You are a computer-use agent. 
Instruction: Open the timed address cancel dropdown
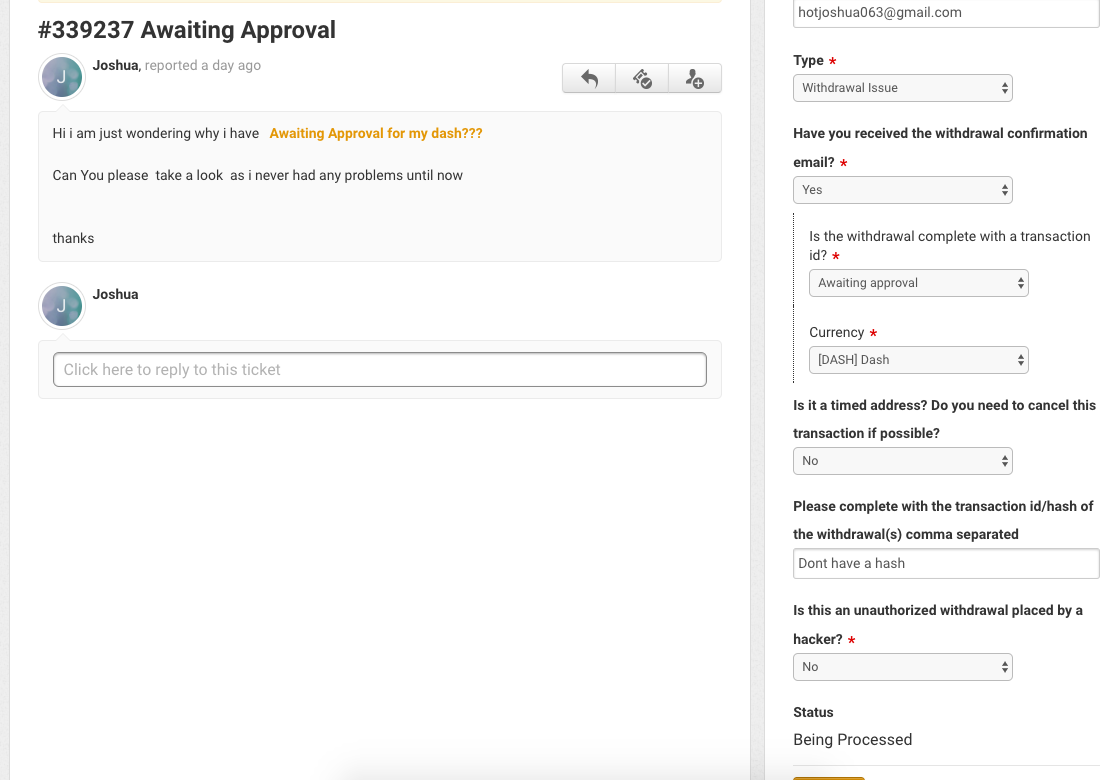coord(902,461)
